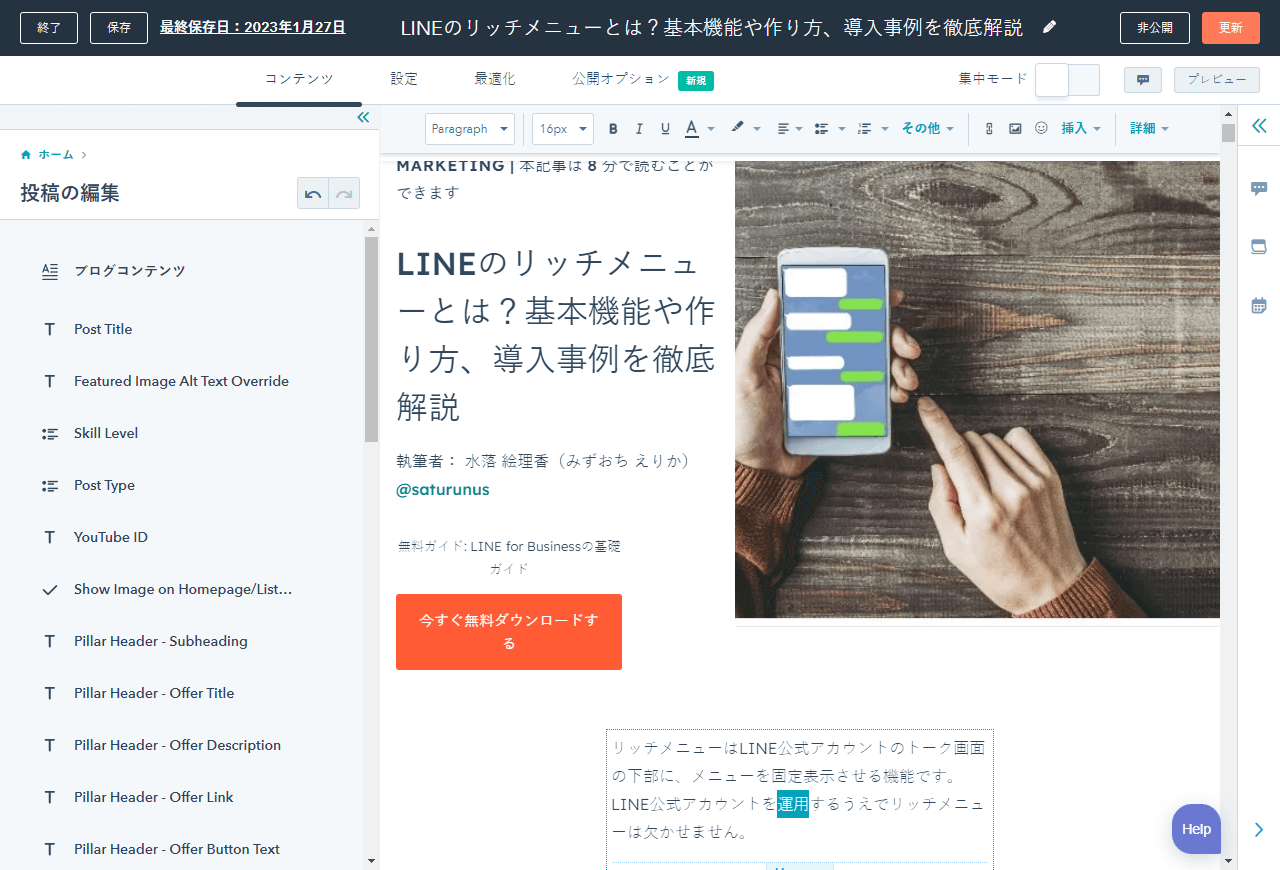Insert an image from the toolbar
The image size is (1280, 870).
pyautogui.click(x=1015, y=129)
